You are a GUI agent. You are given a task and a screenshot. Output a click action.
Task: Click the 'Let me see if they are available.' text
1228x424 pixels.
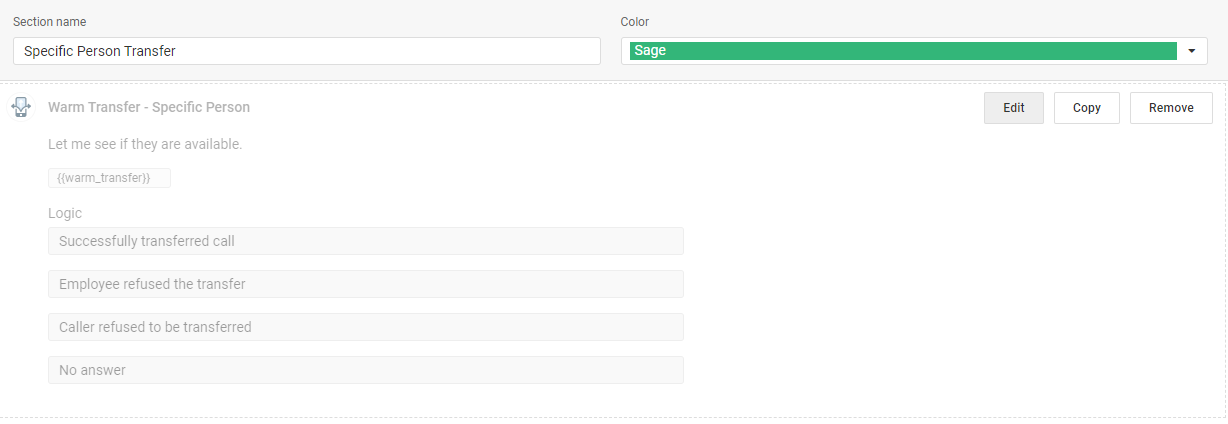click(145, 144)
